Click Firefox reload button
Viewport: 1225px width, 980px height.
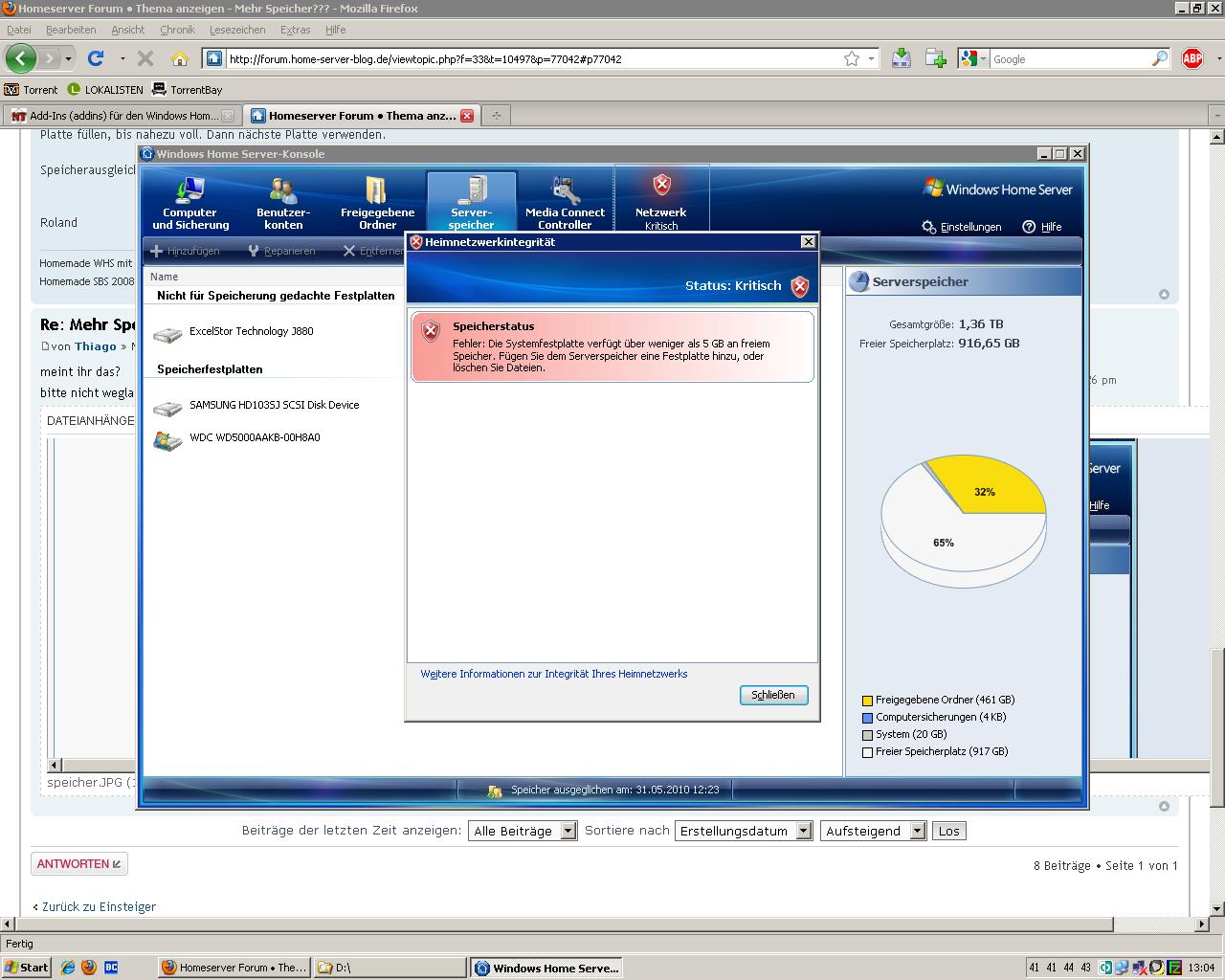(x=96, y=58)
